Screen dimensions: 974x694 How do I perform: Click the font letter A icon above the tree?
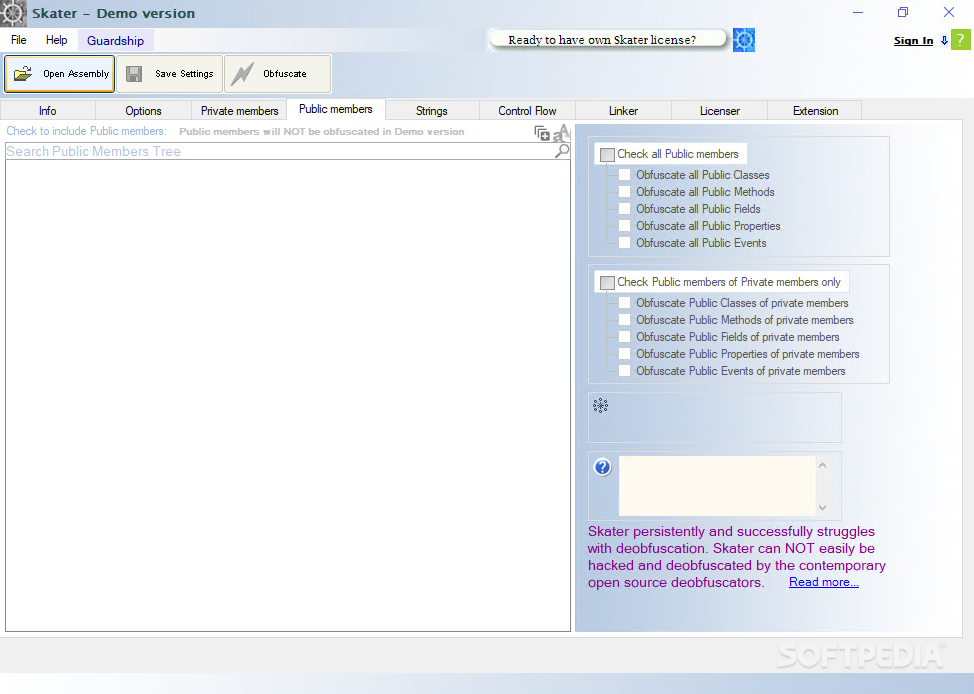click(561, 133)
